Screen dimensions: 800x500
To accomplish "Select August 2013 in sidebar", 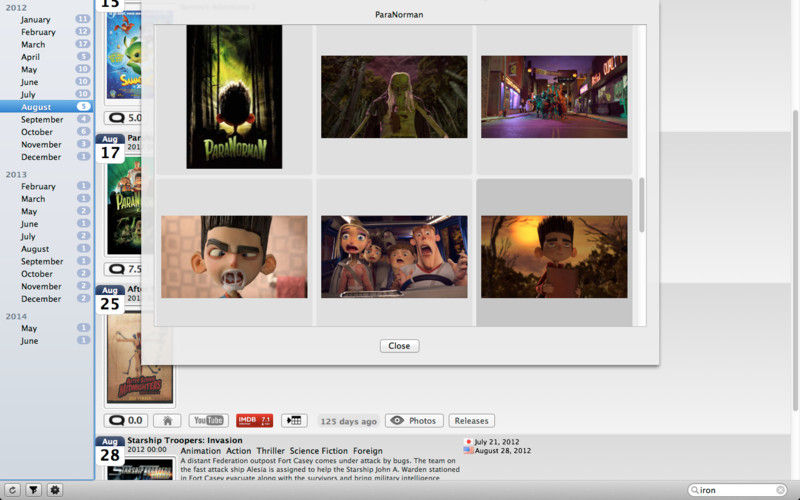I will point(47,249).
